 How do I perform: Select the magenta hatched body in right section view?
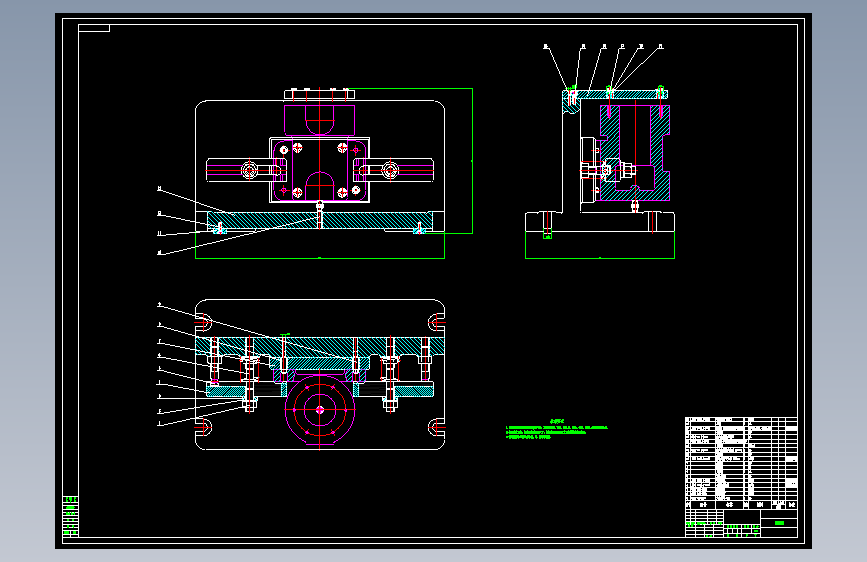pyautogui.click(x=635, y=153)
